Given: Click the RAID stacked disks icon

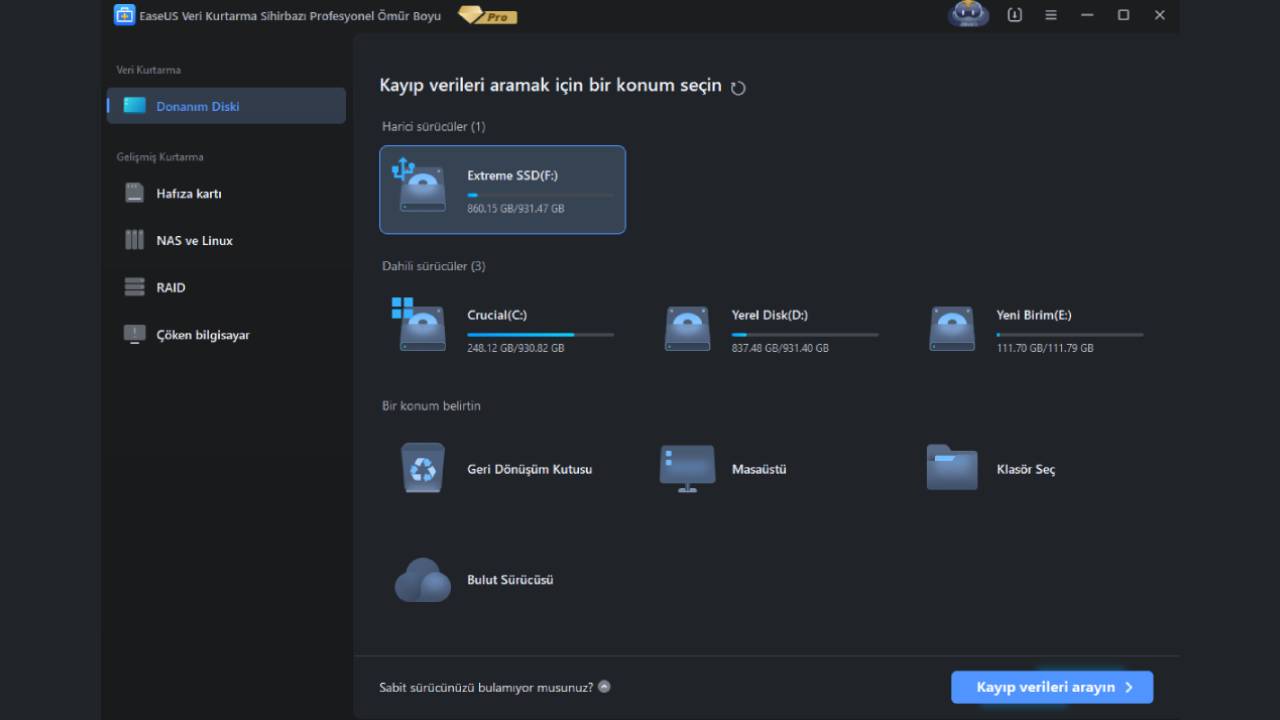Looking at the screenshot, I should tap(135, 287).
